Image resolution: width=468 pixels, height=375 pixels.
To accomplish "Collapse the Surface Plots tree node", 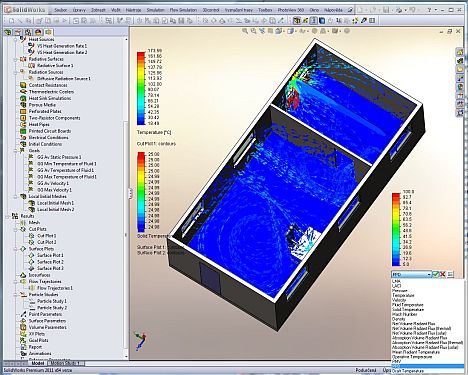I will (x=16, y=249).
